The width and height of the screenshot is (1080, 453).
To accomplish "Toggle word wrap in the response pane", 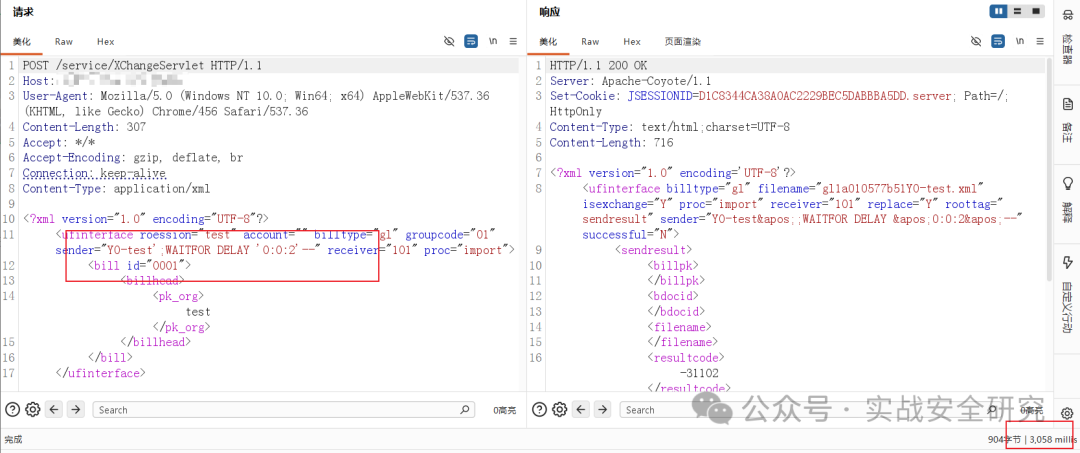I will coord(998,41).
